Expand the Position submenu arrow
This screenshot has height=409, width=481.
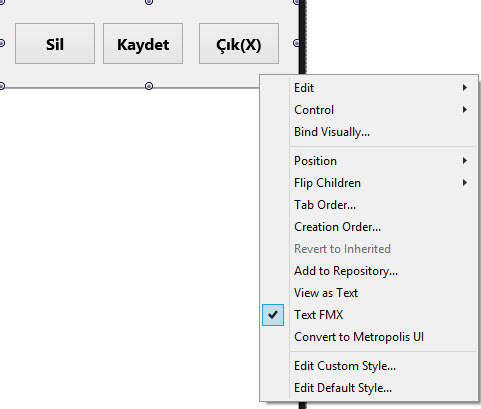pyautogui.click(x=465, y=161)
